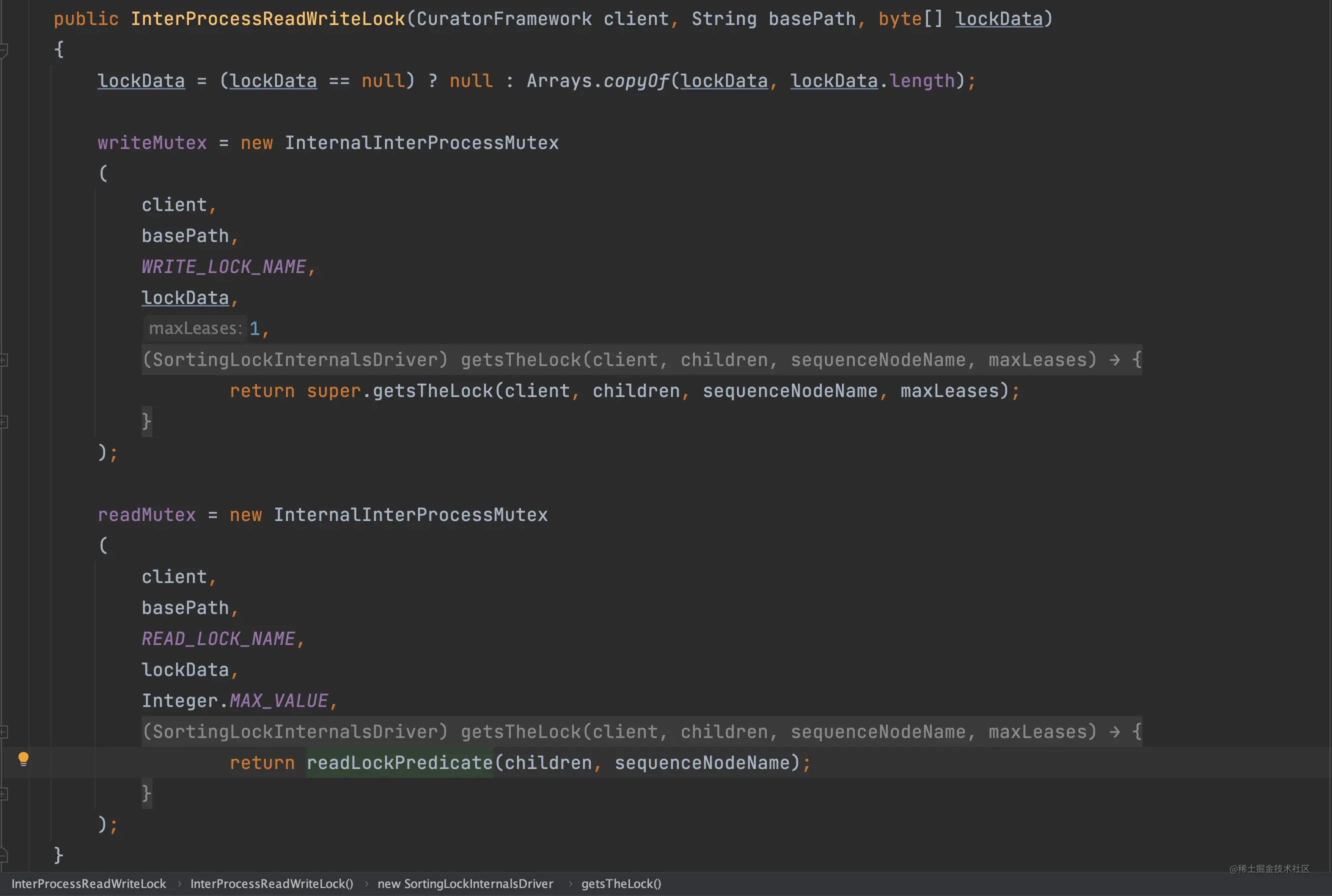Select the InterProcessReadWriteLock class breadcrumb

[x=88, y=883]
